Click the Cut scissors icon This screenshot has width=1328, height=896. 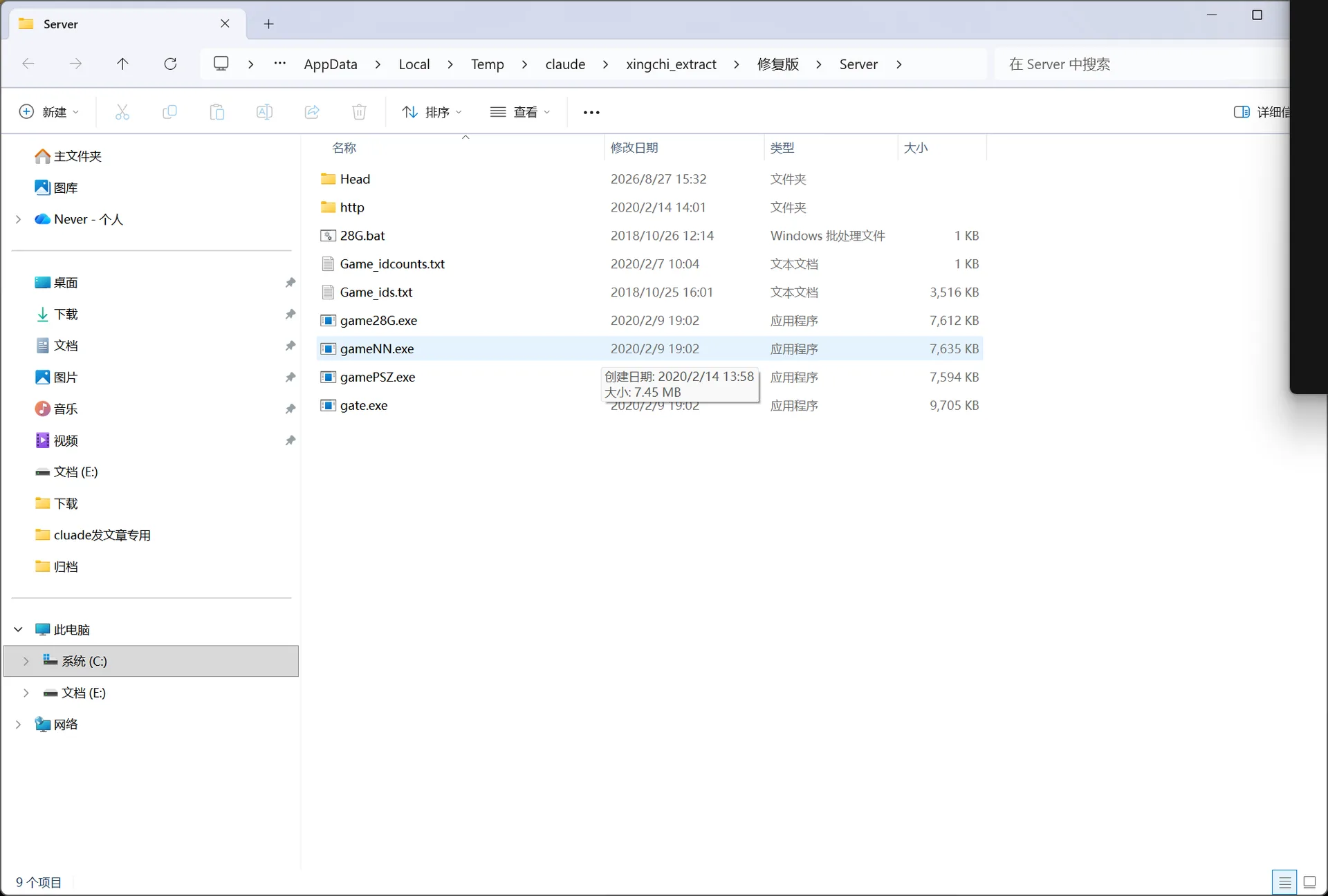(122, 112)
